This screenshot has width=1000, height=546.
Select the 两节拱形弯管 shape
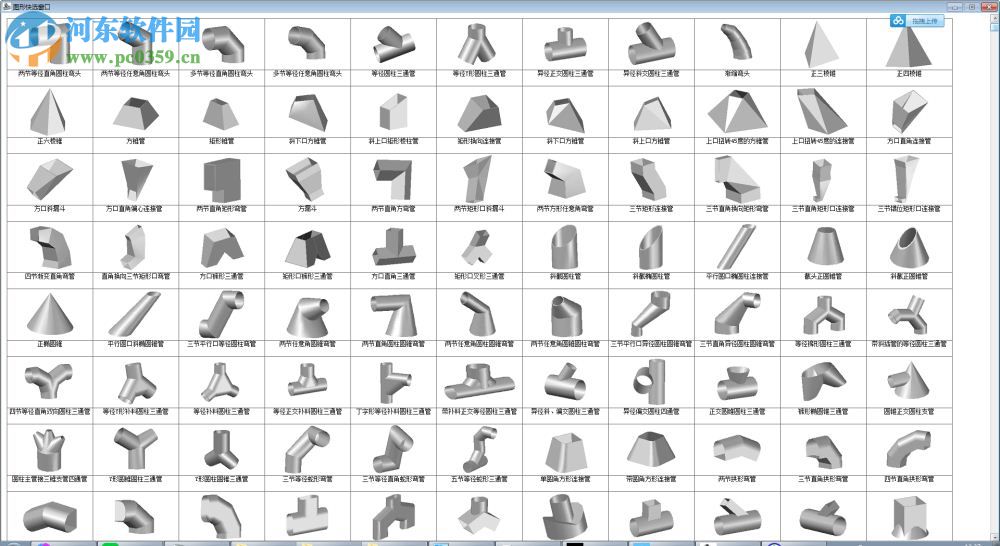737,449
